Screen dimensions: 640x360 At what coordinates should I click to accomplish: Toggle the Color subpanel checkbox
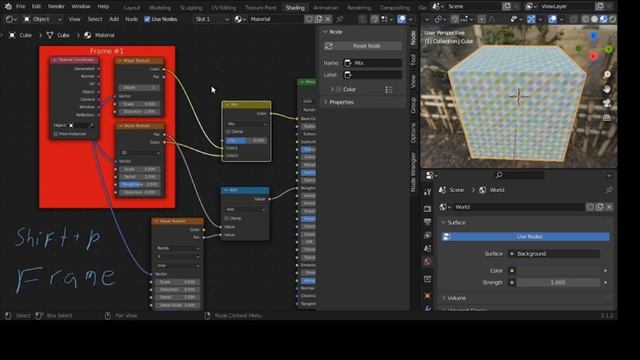click(x=339, y=89)
